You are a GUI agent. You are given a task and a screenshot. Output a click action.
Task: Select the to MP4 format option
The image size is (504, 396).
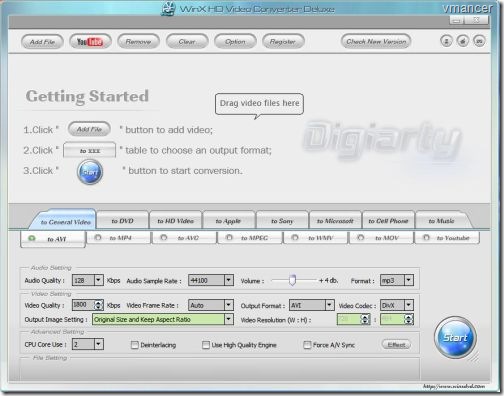tap(118, 238)
